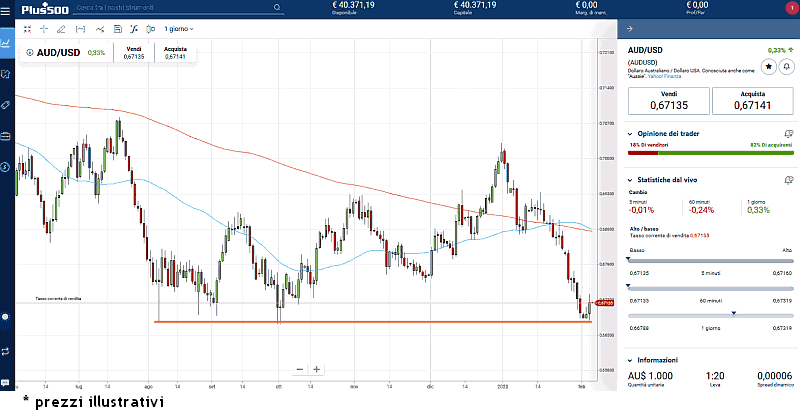The height and width of the screenshot is (415, 800).
Task: Add AUD/USD to favorites with star
Action: pos(768,66)
